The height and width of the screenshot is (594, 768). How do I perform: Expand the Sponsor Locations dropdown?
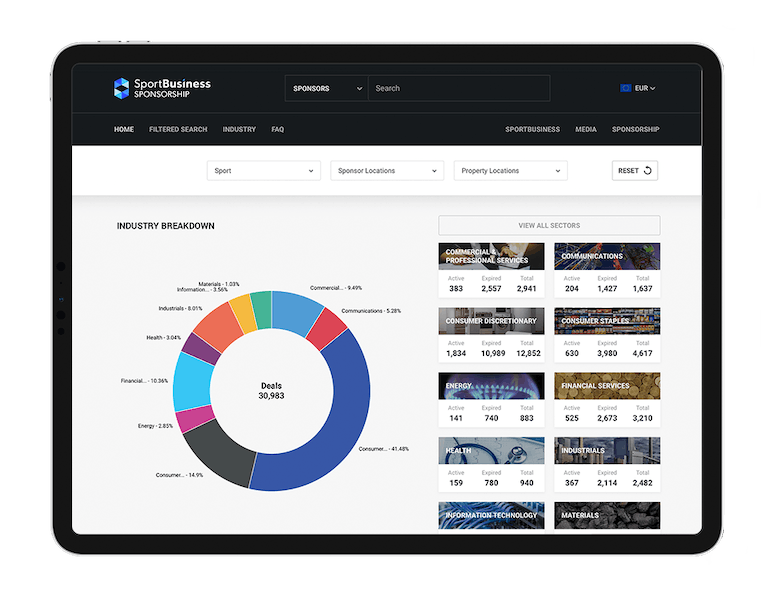pyautogui.click(x=387, y=170)
